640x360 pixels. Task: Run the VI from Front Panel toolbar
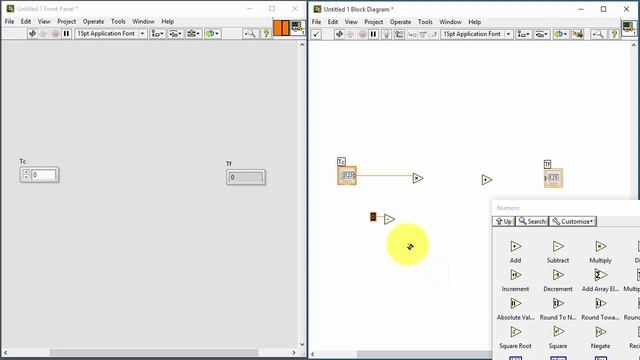[x=32, y=33]
